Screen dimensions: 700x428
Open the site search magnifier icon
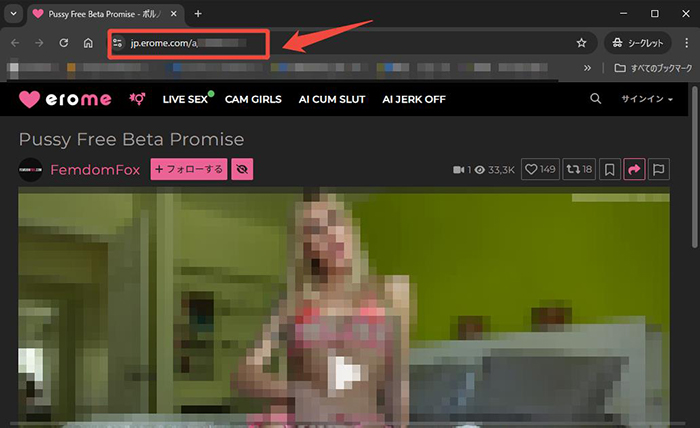point(596,99)
